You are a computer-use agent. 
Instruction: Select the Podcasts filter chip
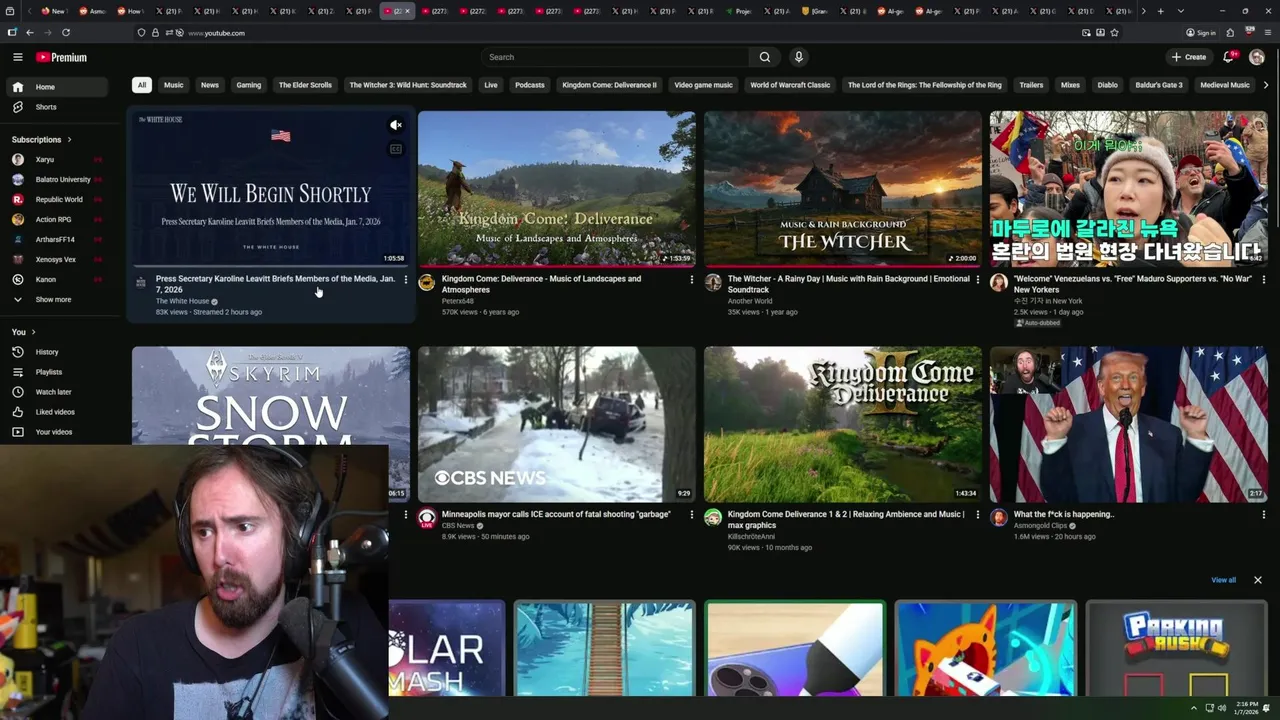point(530,85)
